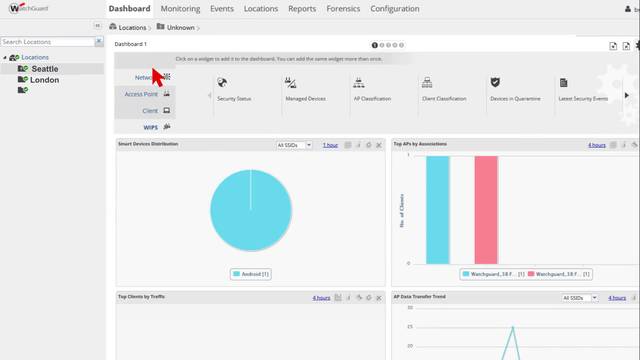Click Unknown in the breadcrumb
640x360 pixels.
180,28
